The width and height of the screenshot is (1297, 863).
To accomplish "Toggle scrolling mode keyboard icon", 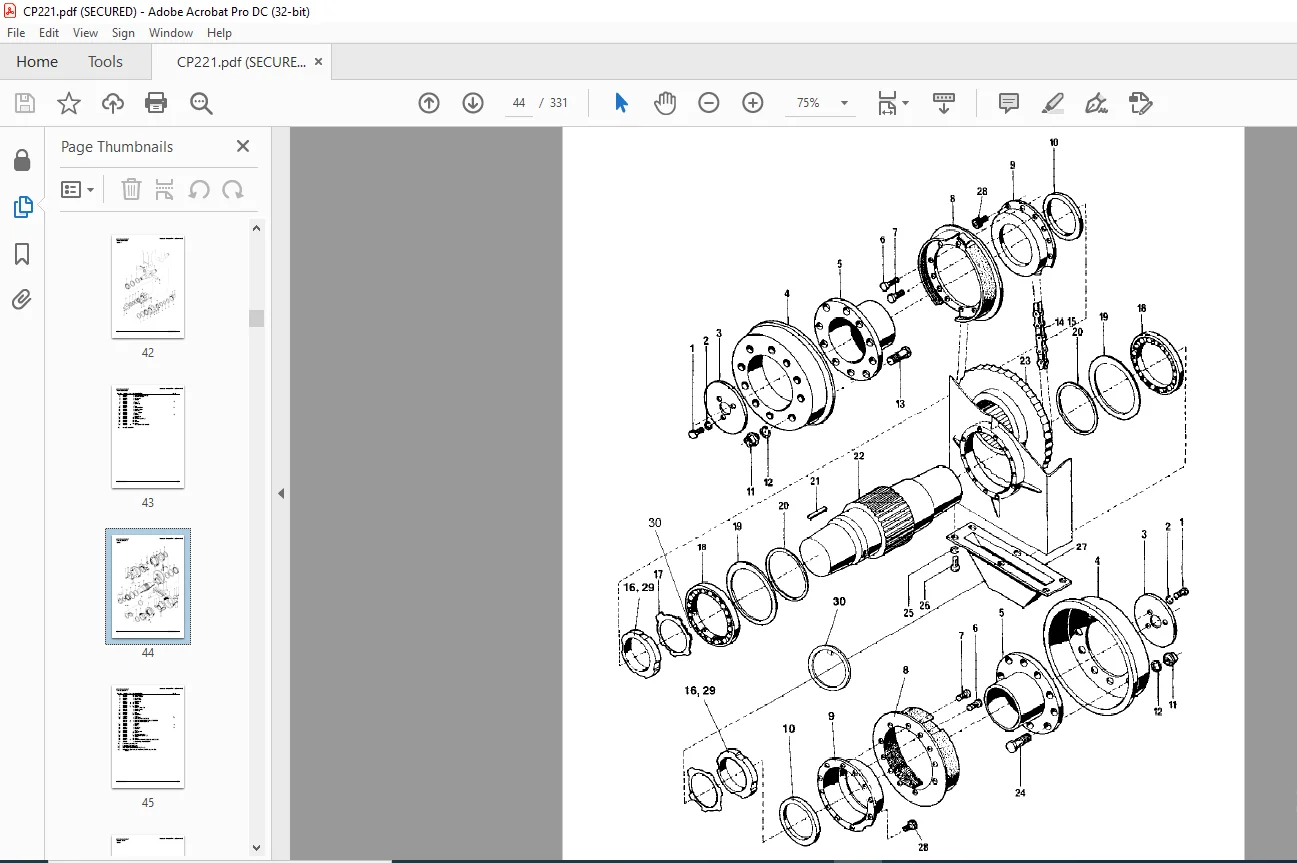I will 944,103.
